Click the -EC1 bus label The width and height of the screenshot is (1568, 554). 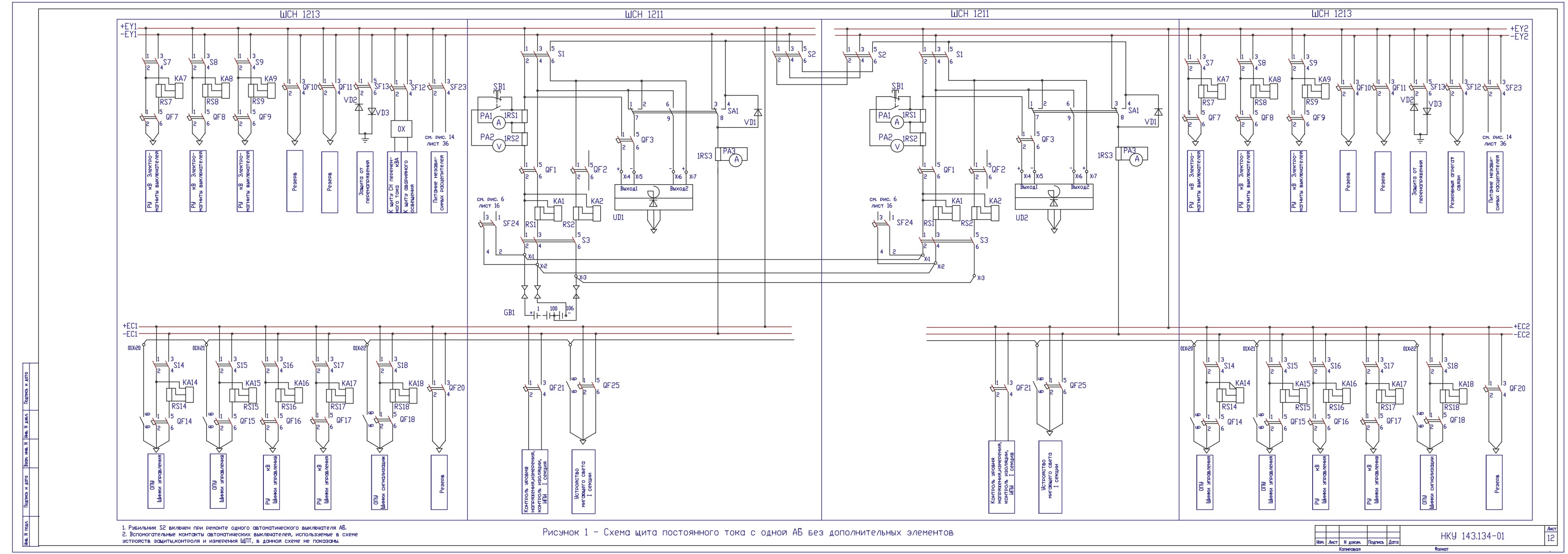coord(130,334)
